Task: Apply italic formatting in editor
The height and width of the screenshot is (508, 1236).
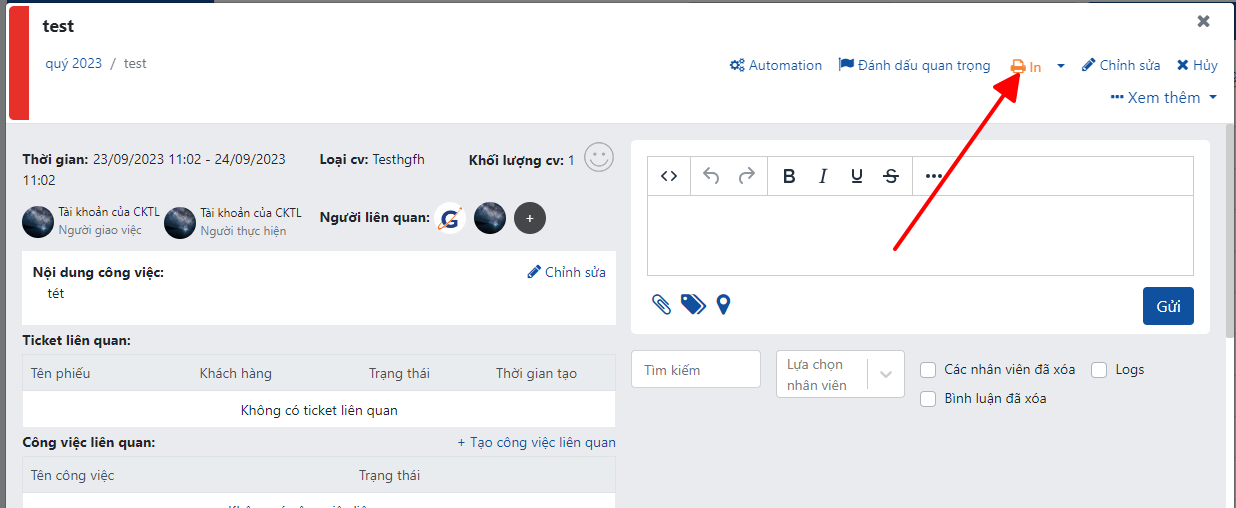Action: click(823, 176)
